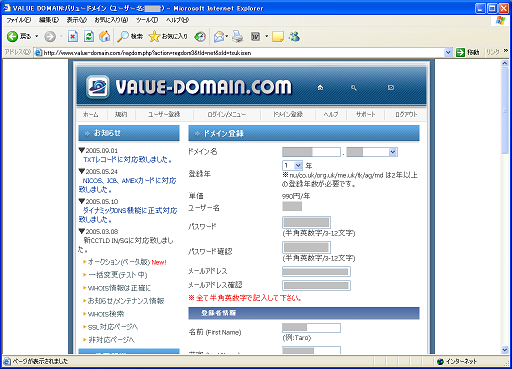The height and width of the screenshot is (369, 512).
Task: Click the search icon in site header
Action: [354, 88]
